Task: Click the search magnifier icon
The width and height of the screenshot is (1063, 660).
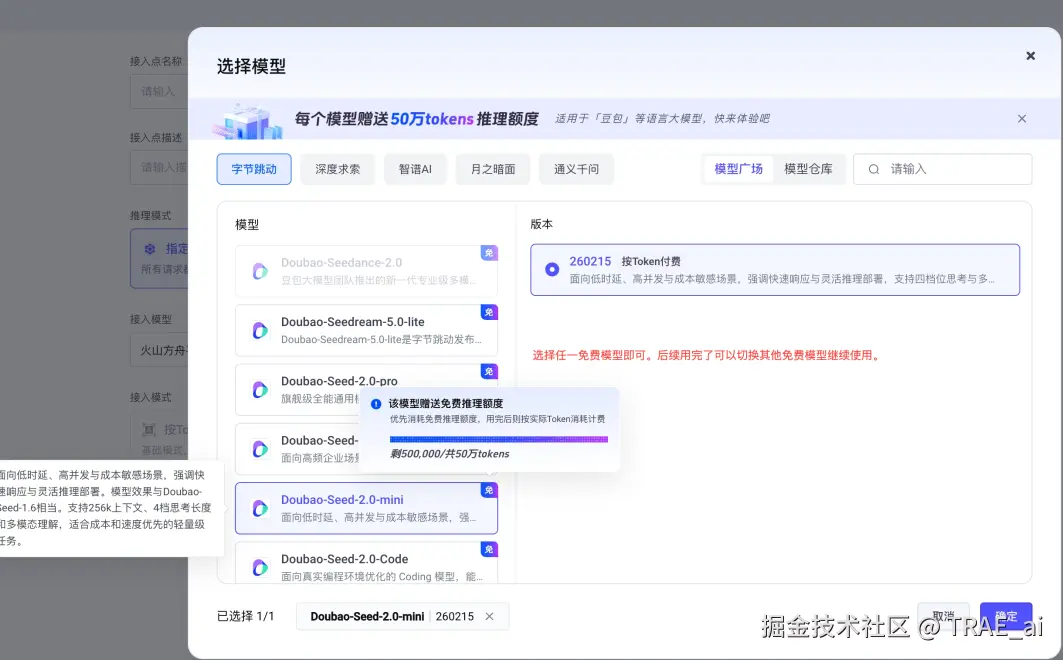Action: point(874,169)
